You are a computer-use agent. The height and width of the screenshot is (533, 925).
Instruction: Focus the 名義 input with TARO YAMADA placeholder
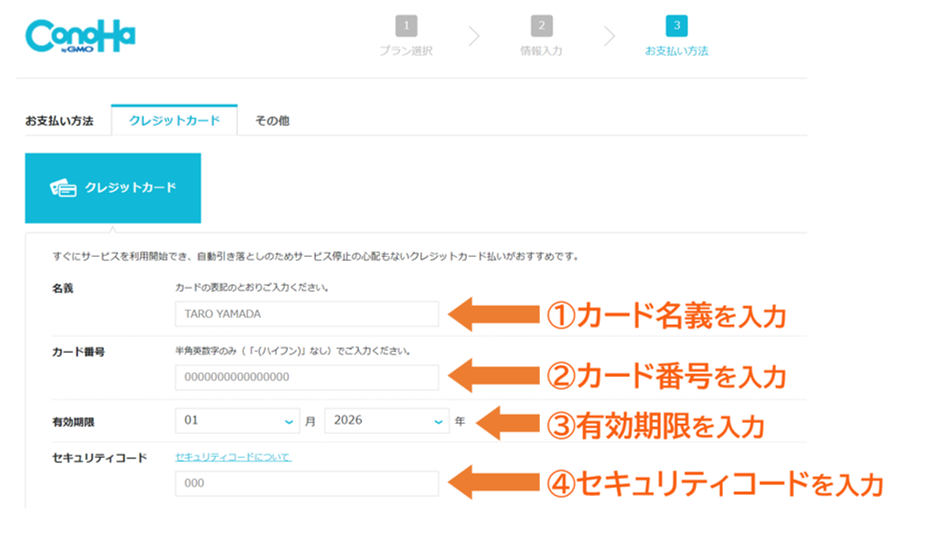(306, 314)
